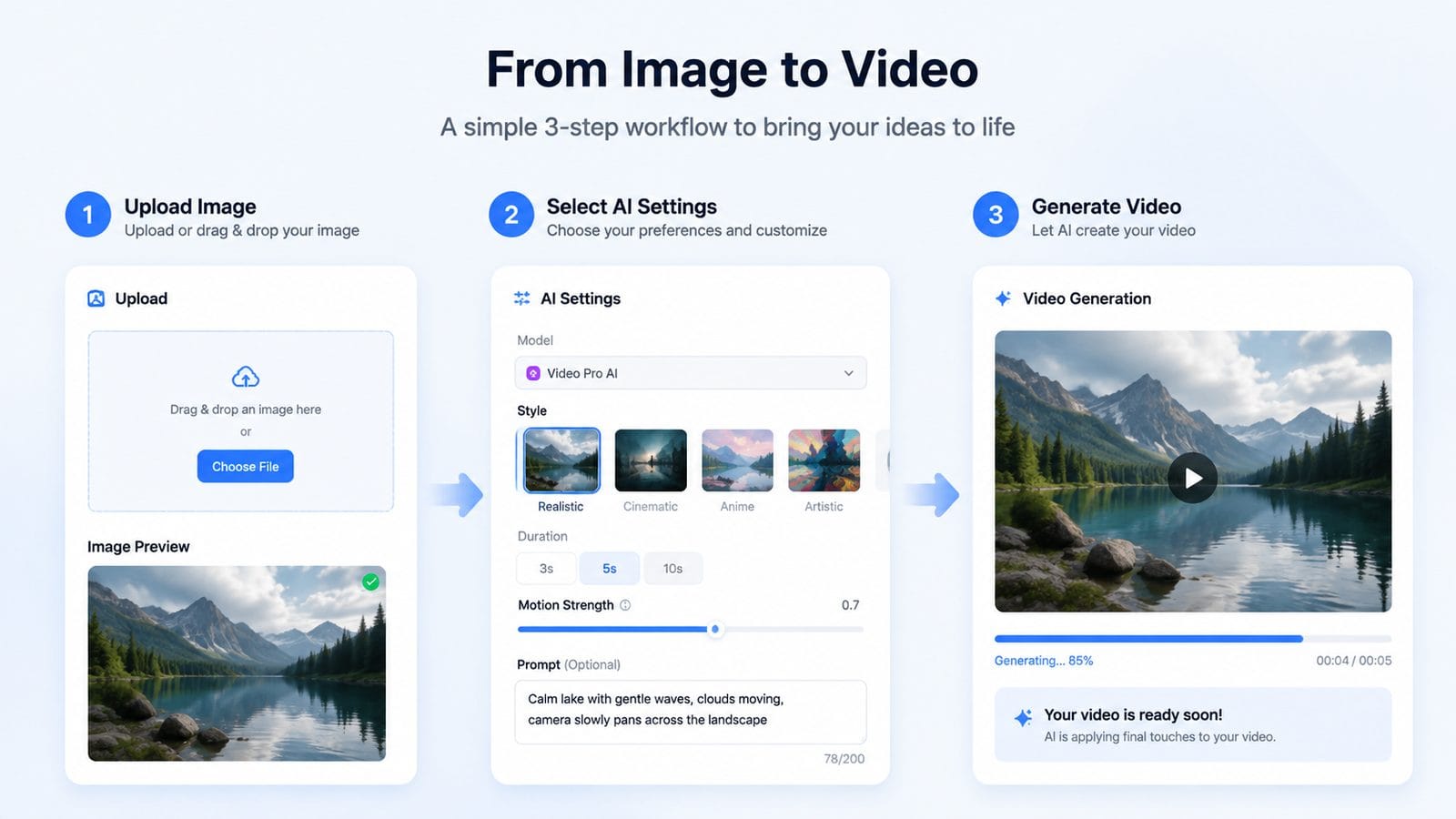Click the Artistic style label
Image resolution: width=1456 pixels, height=819 pixels.
pos(824,507)
